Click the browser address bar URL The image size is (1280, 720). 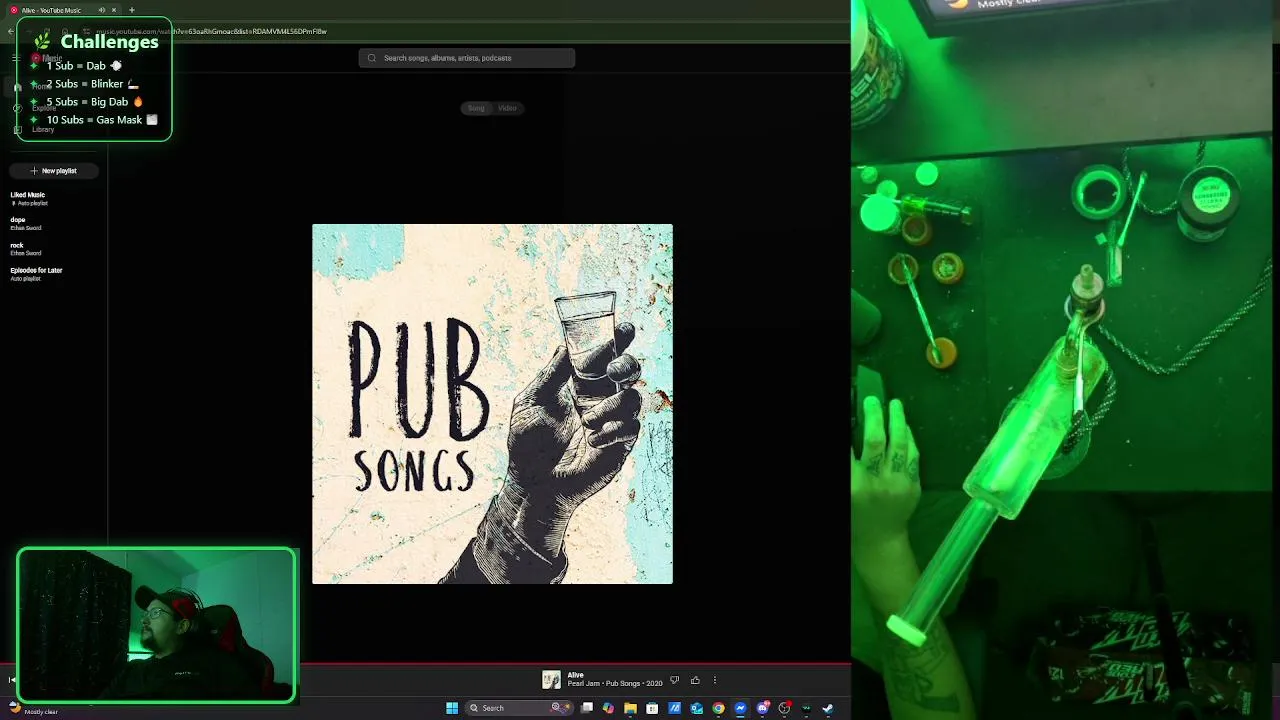211,31
